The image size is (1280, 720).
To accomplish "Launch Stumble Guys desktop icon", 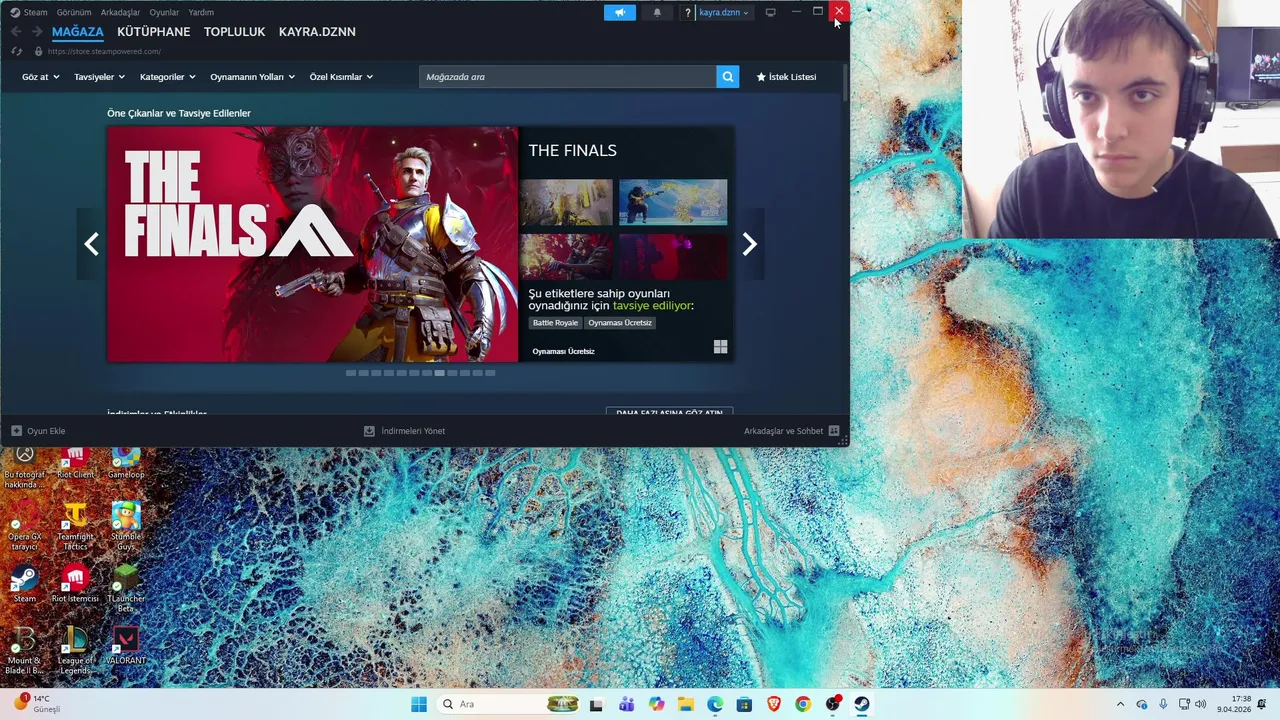I will 126,528.
